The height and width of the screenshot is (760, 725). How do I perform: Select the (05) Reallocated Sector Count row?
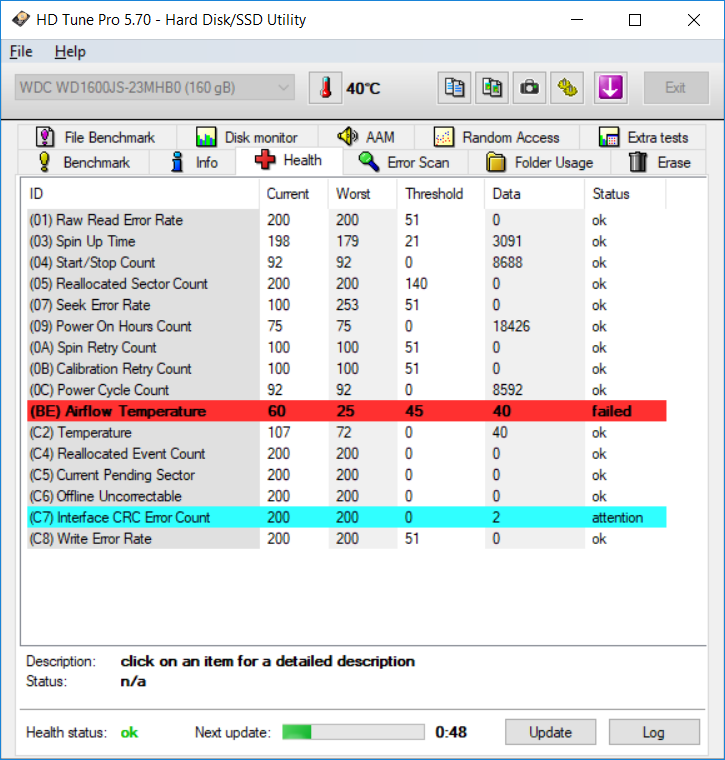[x=347, y=284]
